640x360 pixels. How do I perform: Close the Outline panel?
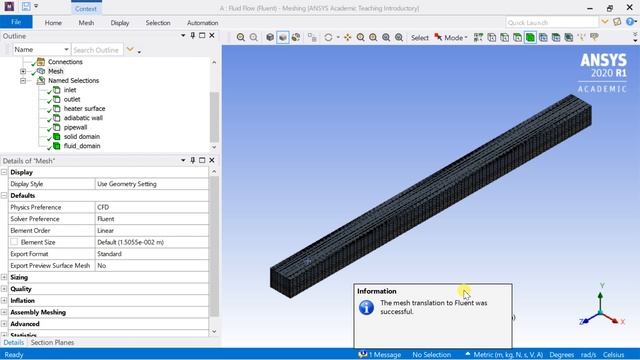pos(211,36)
